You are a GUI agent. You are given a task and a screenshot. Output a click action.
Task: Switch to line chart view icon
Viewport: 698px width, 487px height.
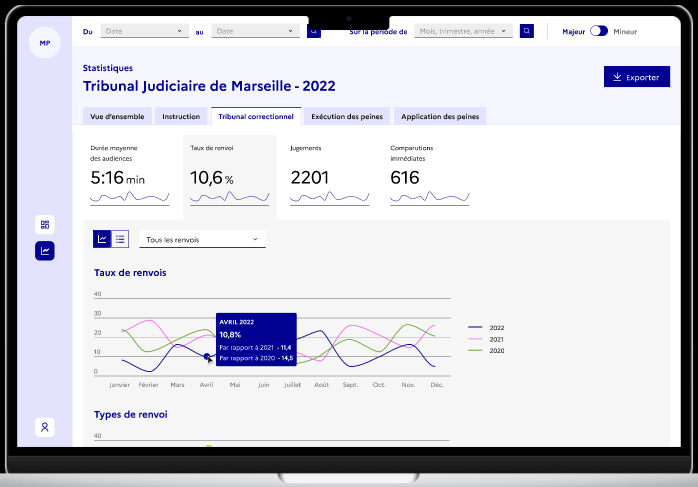(102, 239)
